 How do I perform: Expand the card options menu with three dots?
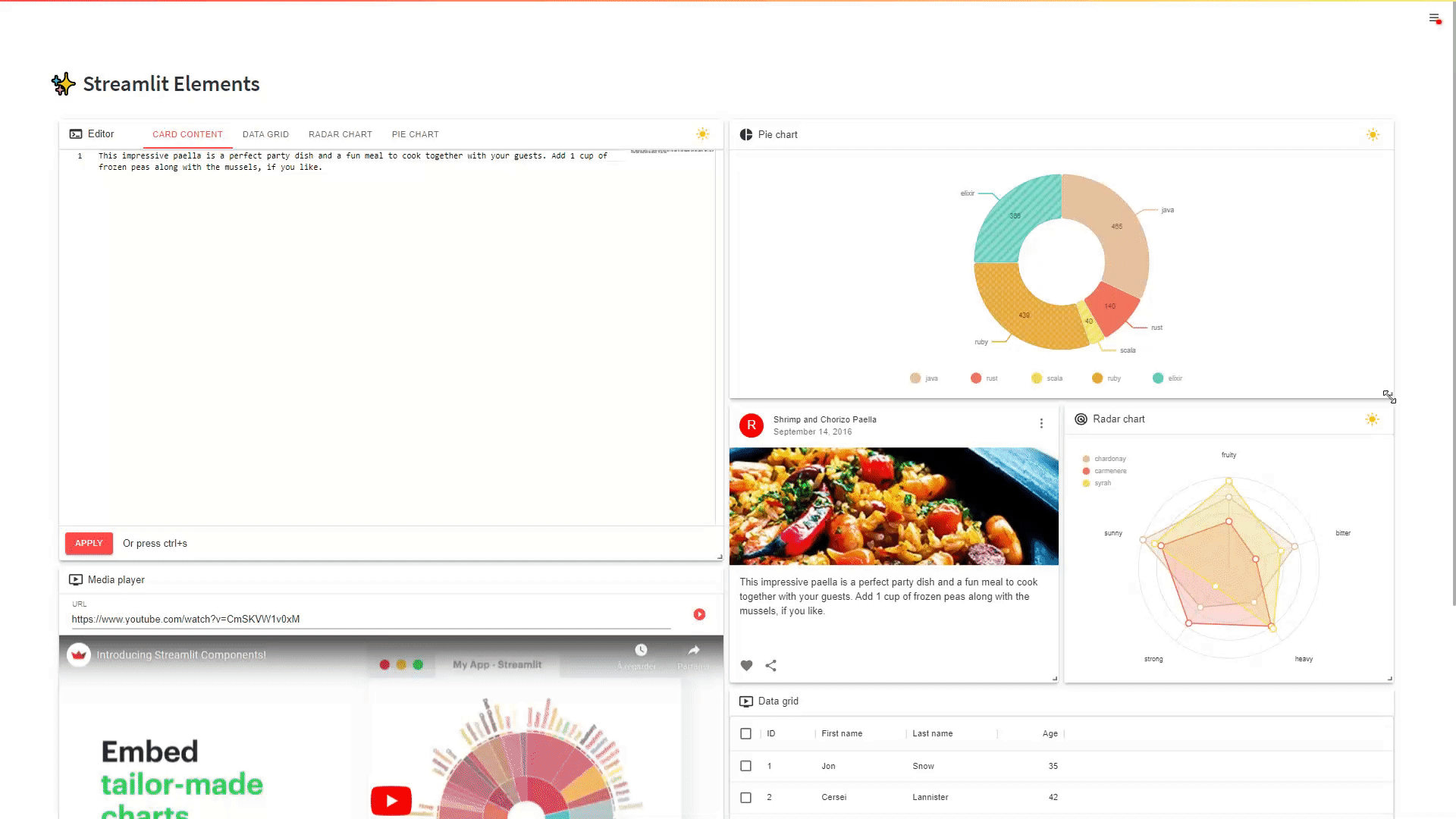(1041, 423)
